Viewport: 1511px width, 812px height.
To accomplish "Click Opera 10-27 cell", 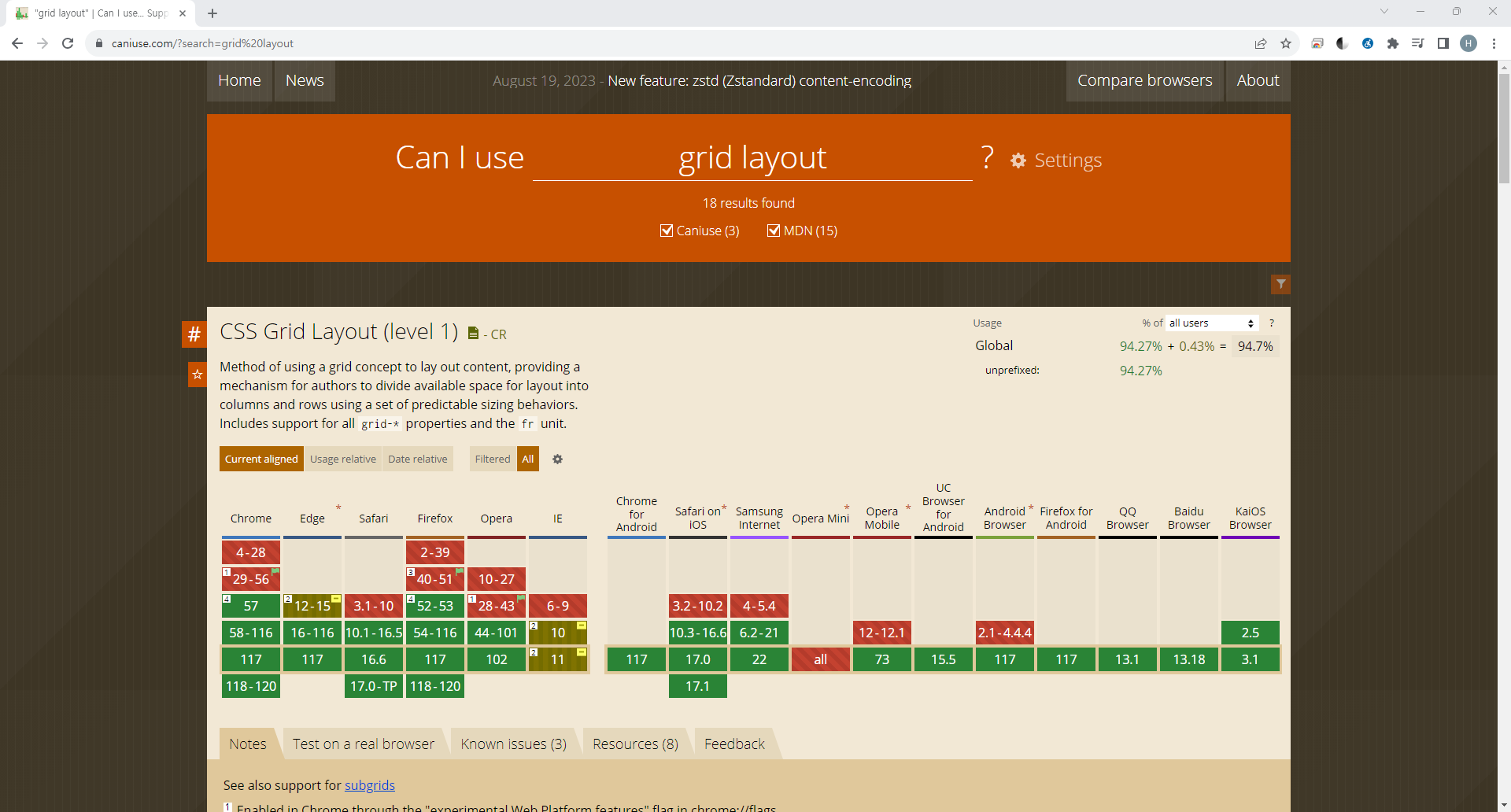I will pos(497,579).
